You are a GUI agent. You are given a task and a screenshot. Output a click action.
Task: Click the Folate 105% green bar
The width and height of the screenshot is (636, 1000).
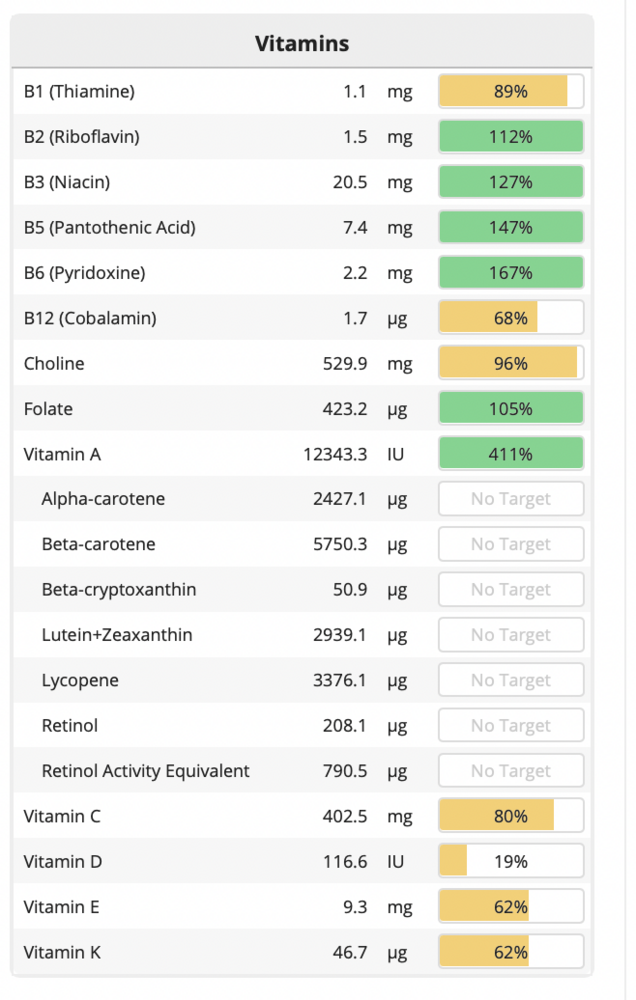click(510, 409)
